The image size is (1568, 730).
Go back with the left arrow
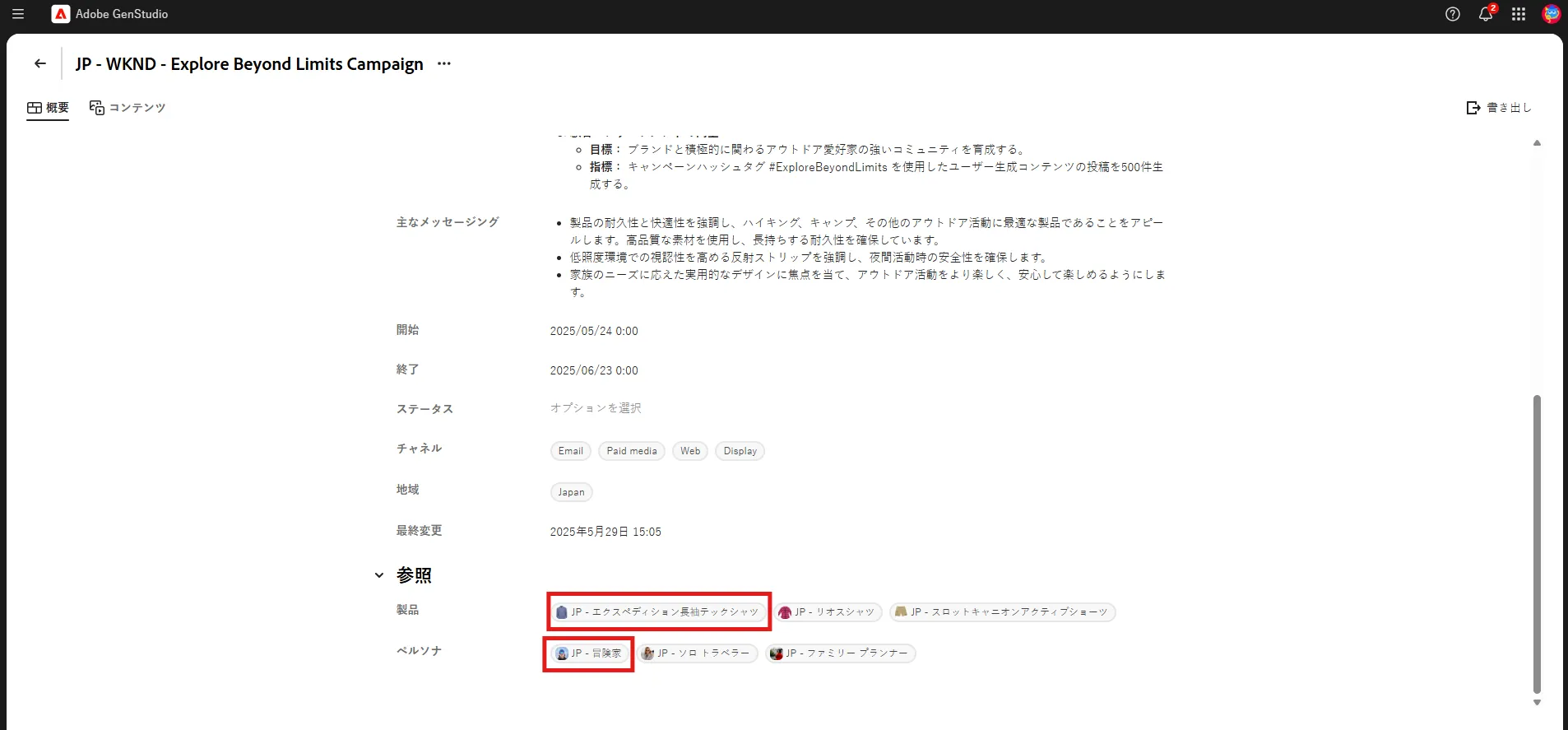[x=40, y=63]
